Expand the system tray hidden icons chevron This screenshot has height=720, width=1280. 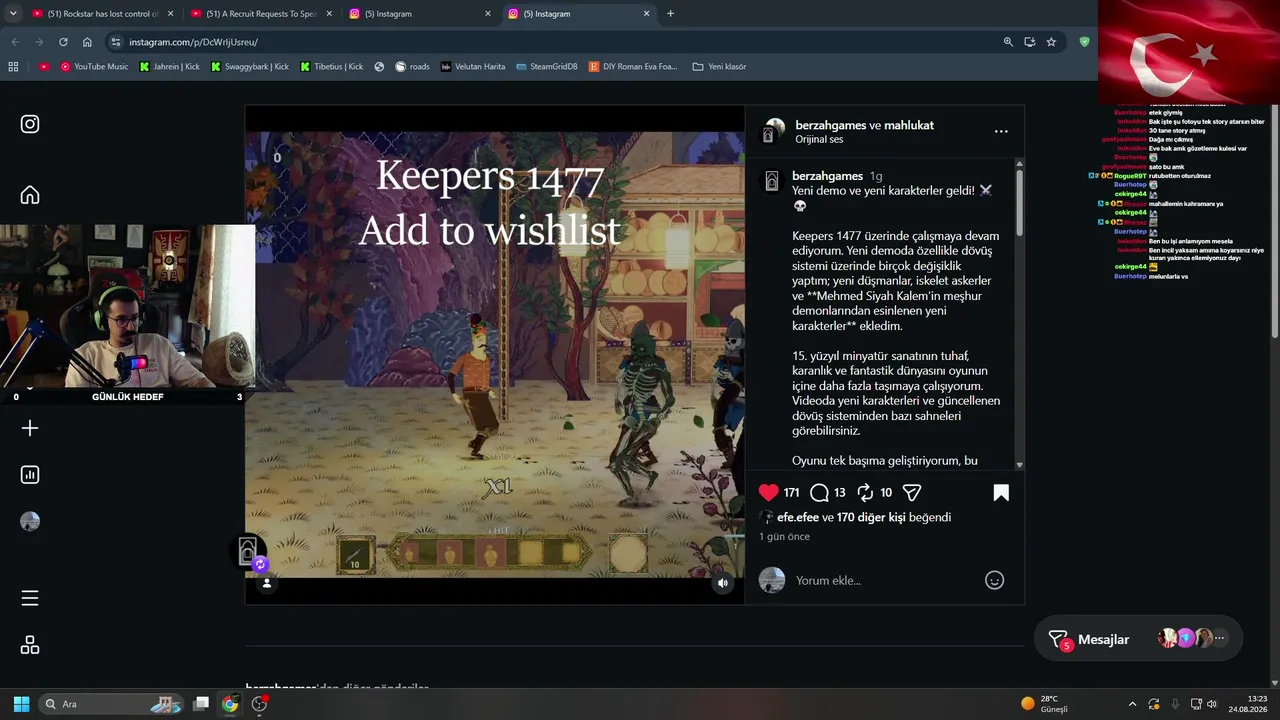click(x=1132, y=704)
